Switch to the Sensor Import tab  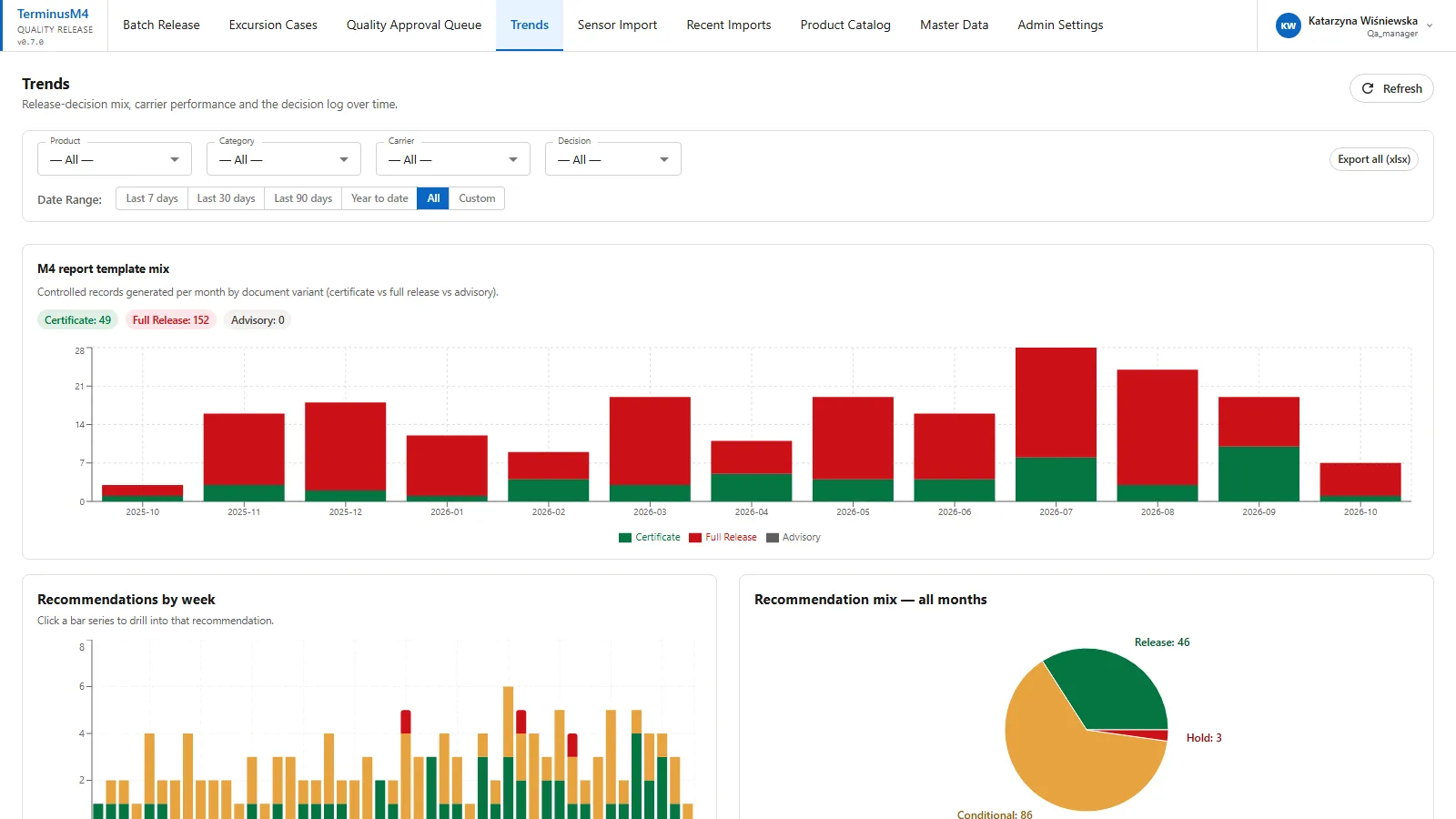(x=617, y=25)
